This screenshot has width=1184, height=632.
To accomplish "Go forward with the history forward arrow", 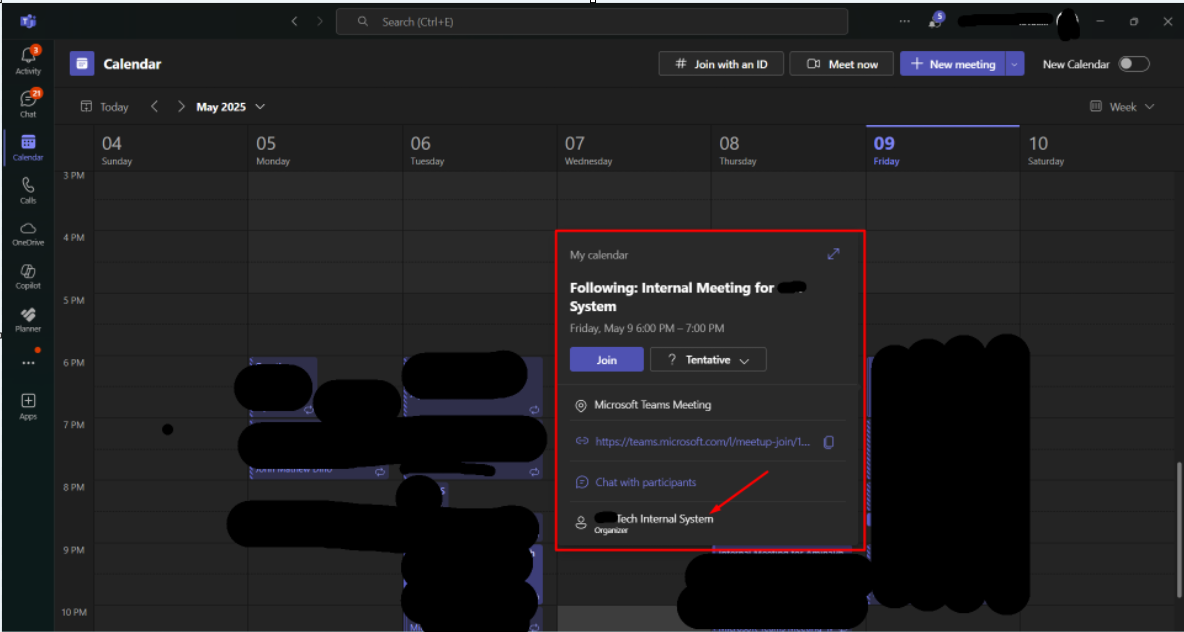I will pos(319,22).
